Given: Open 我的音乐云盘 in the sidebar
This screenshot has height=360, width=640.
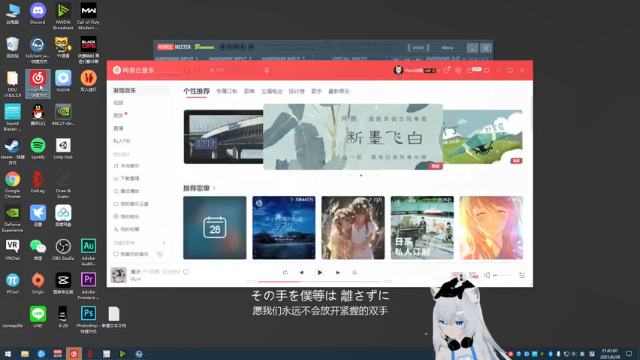Looking at the screenshot, I should pos(131,204).
